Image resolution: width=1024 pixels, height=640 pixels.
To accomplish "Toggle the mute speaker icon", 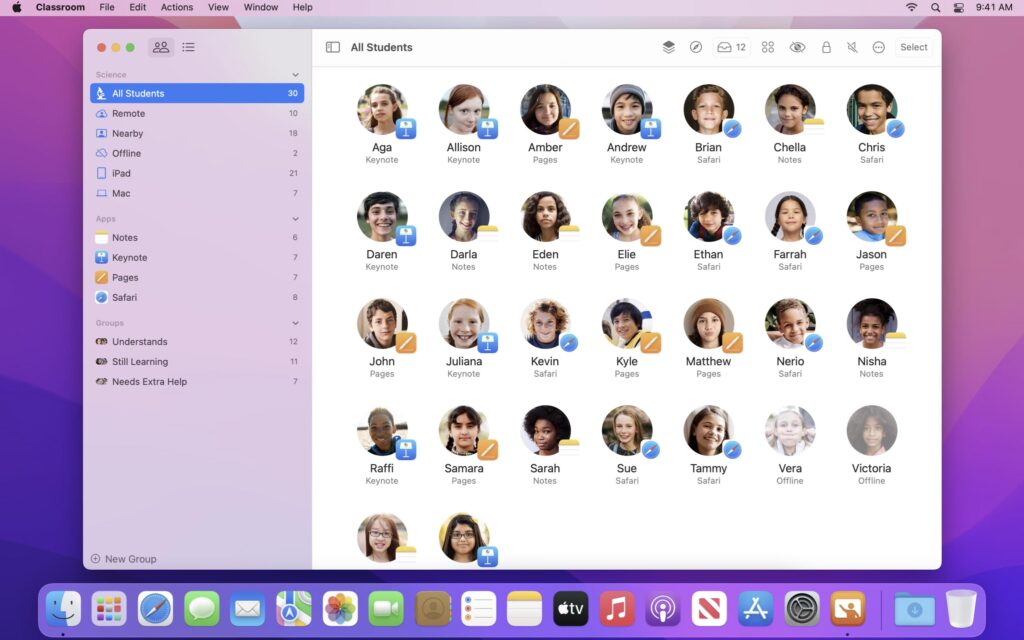I will pyautogui.click(x=852, y=47).
